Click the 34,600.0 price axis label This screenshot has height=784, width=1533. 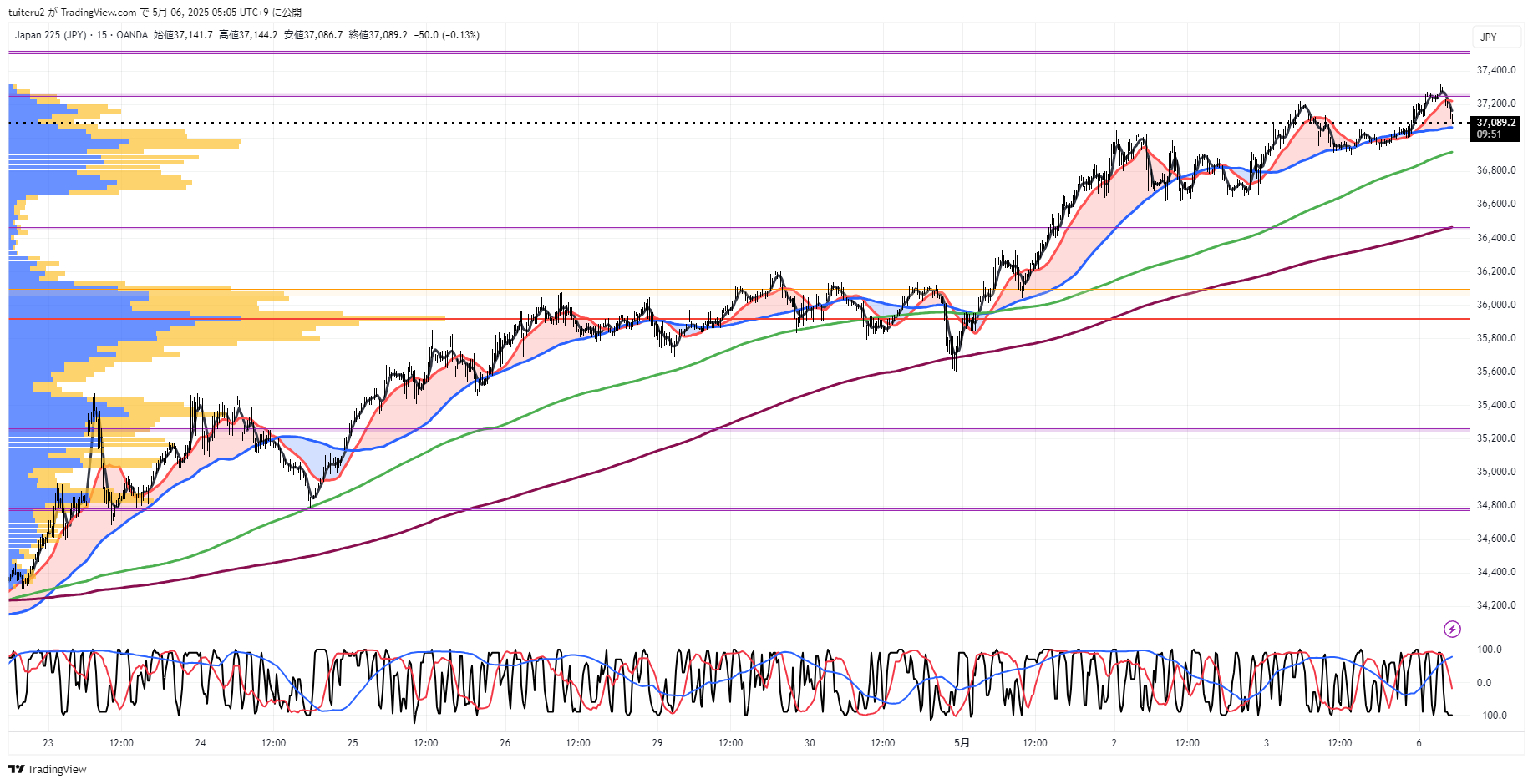click(1496, 539)
